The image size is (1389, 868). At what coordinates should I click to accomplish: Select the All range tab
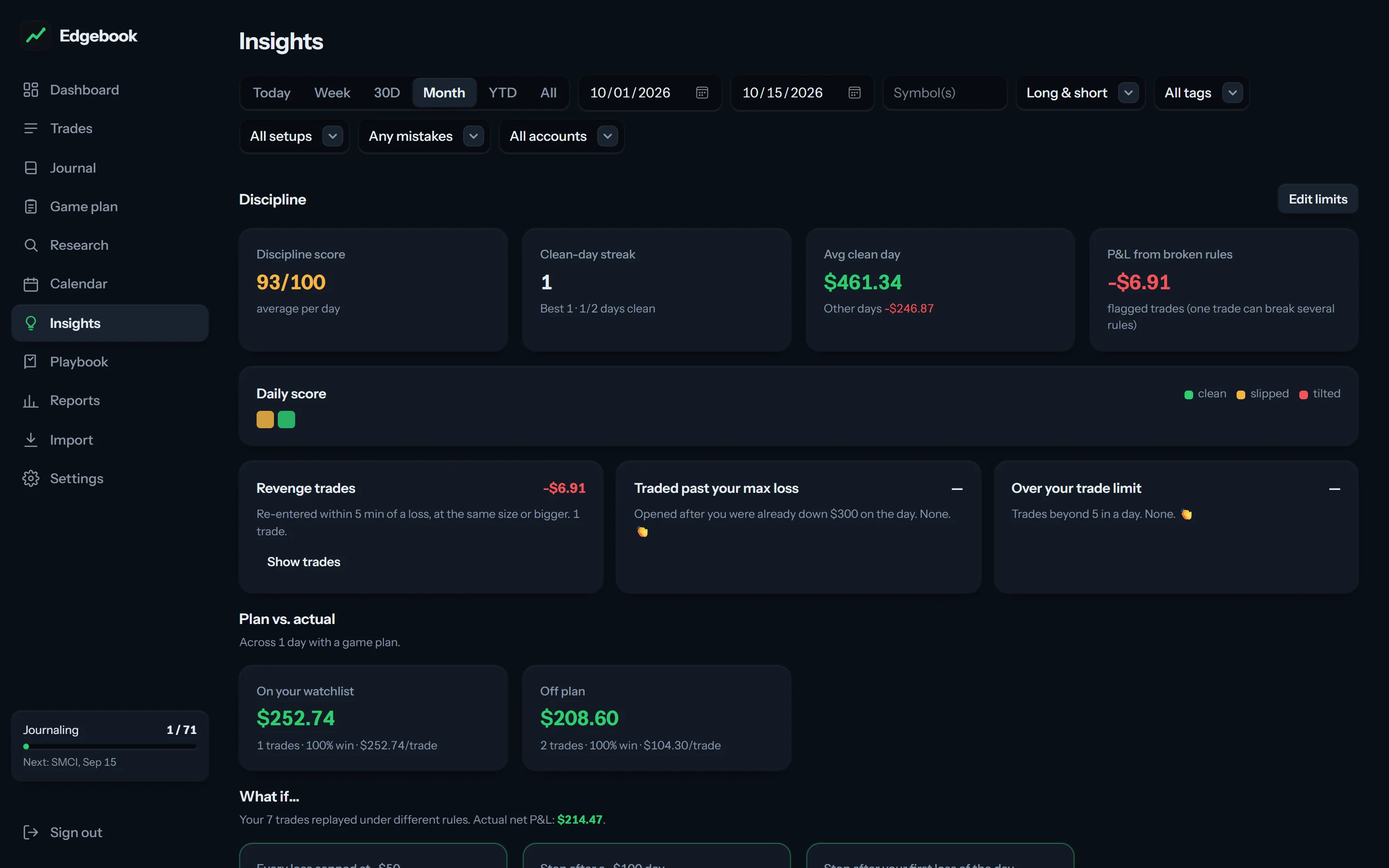tap(548, 93)
